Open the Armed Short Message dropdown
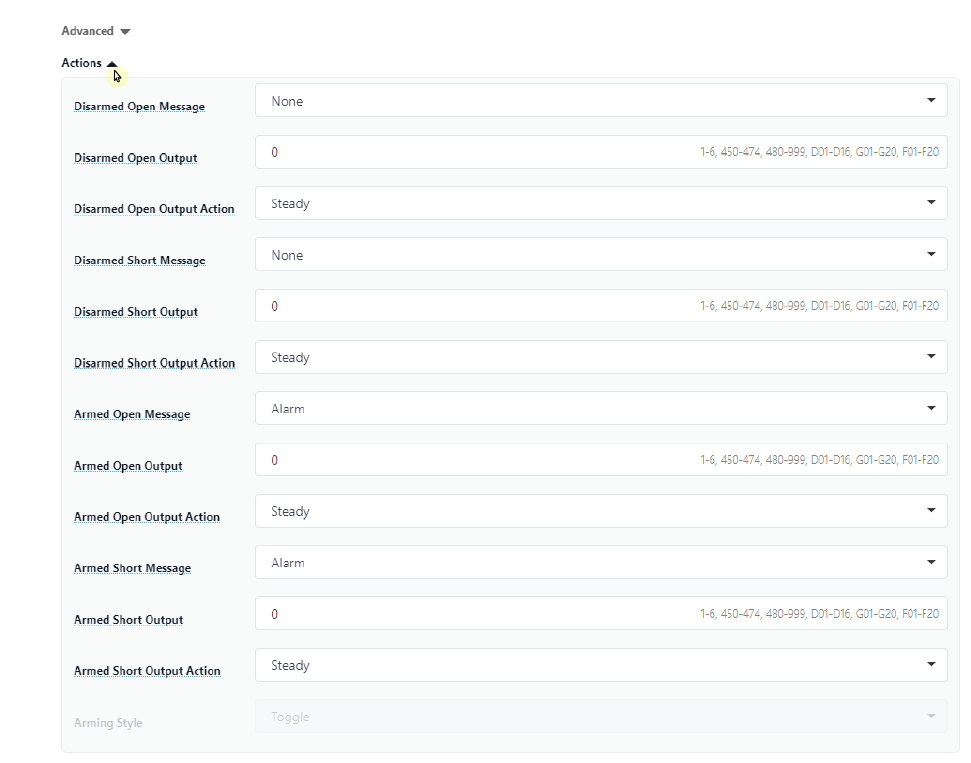Viewport: 971px width, 763px height. 601,562
